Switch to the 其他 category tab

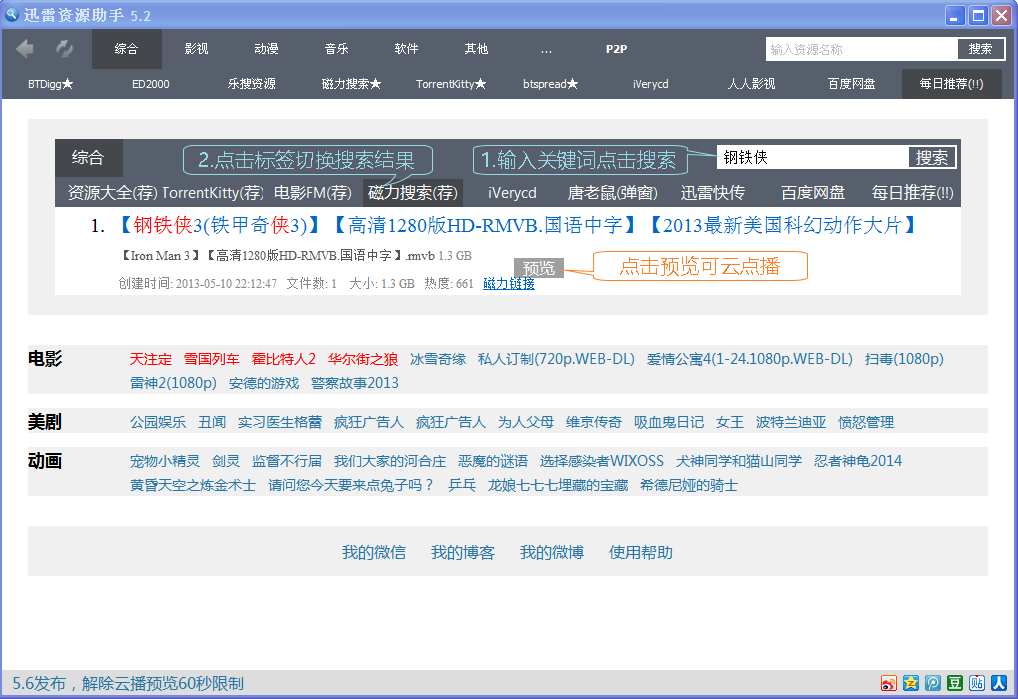477,49
